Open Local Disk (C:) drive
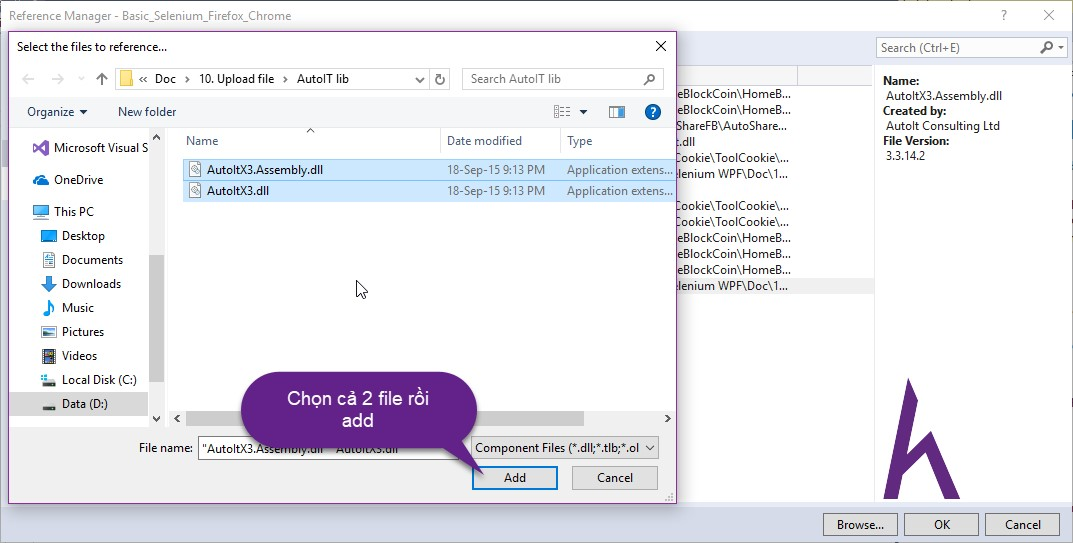This screenshot has width=1073, height=543. click(88, 379)
